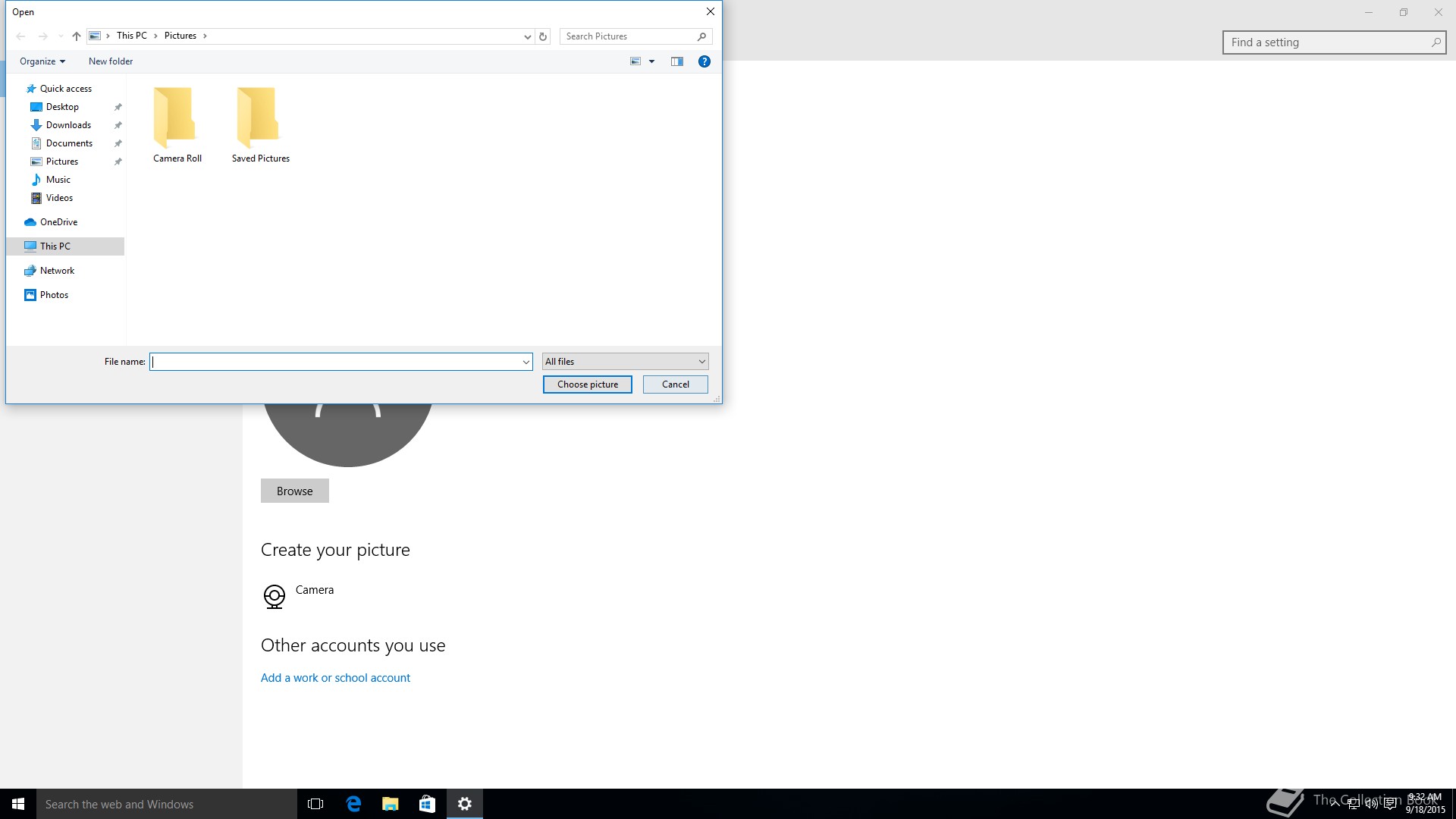
Task: Open the Store app from the taskbar
Action: (427, 804)
